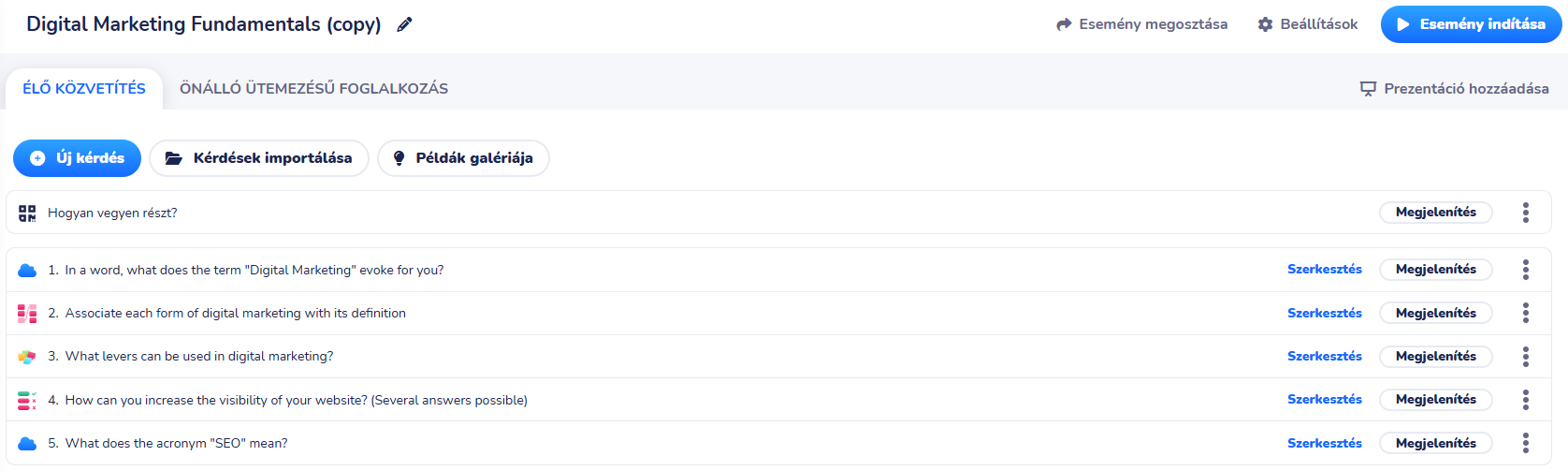Add a new question with Új kérdés
This screenshot has height=471, width=1568.
click(77, 158)
